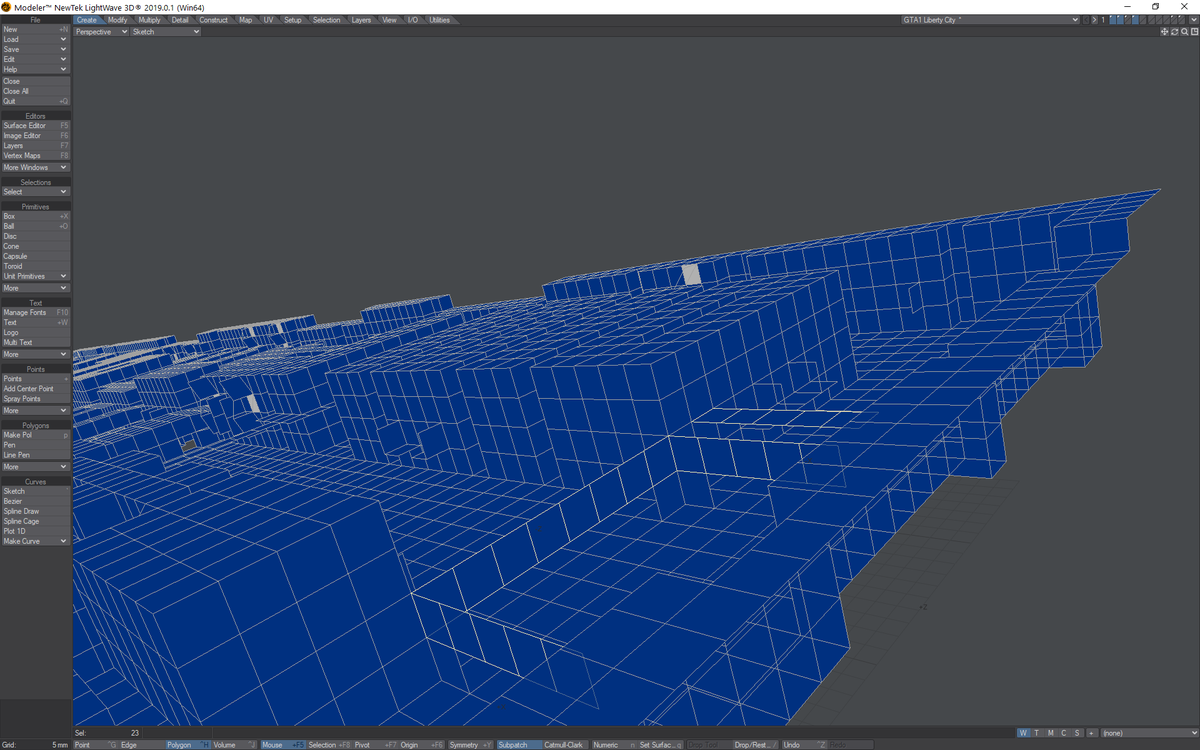This screenshot has height=750, width=1200.
Task: Open the (none) vertex map dropdown
Action: (1149, 733)
